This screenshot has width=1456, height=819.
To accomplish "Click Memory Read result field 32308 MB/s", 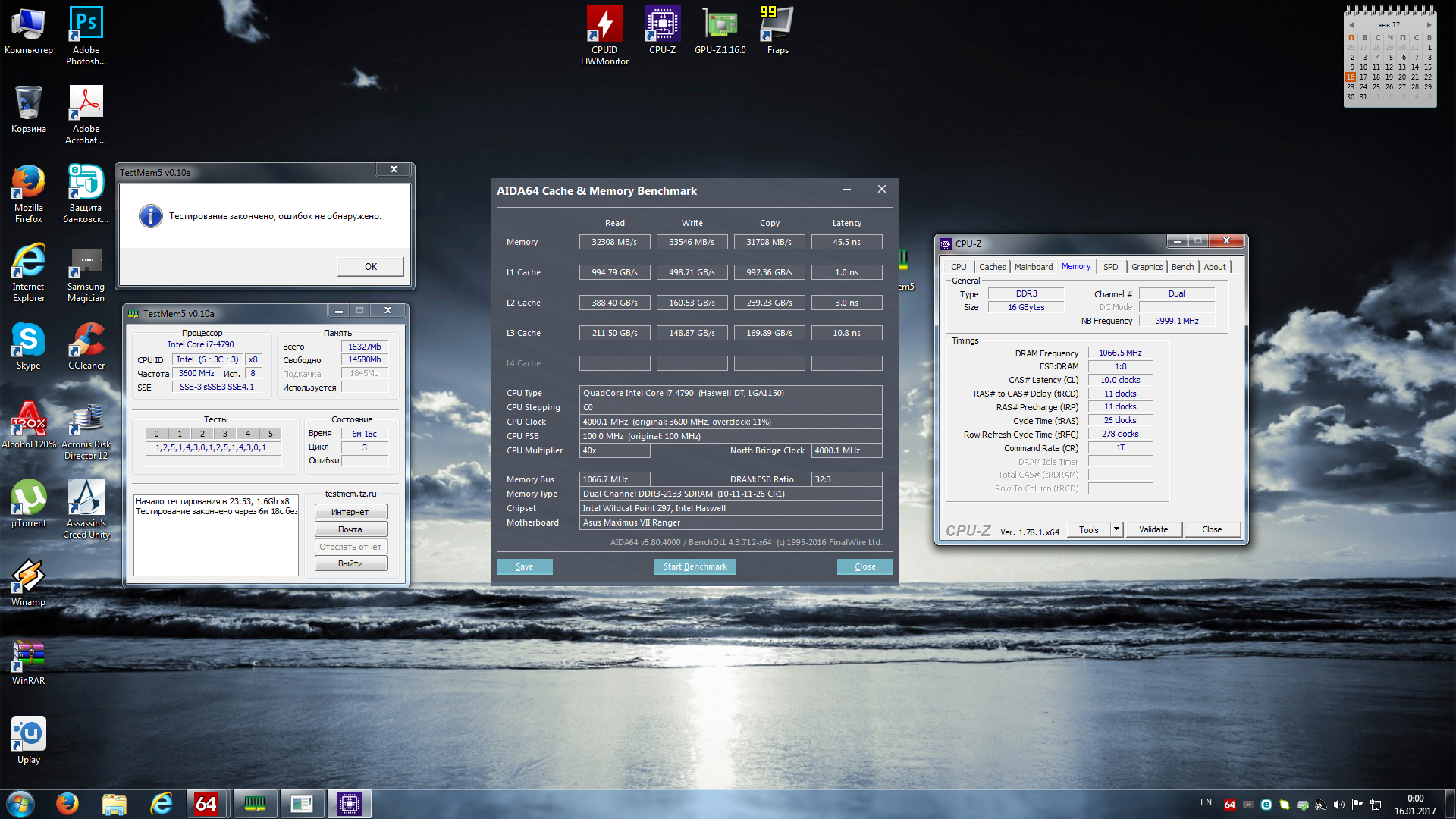I will 614,242.
